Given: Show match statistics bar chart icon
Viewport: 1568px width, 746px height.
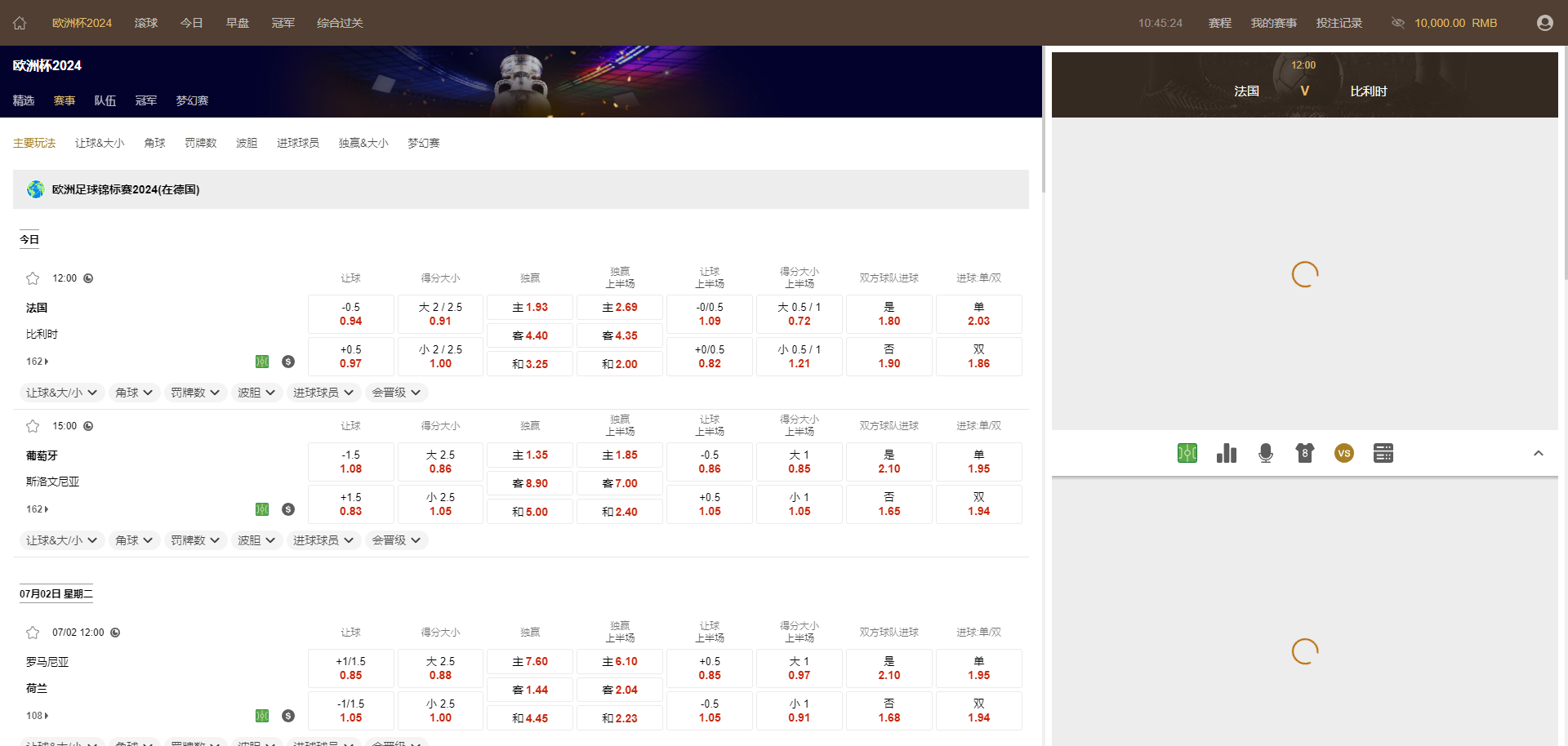Looking at the screenshot, I should 1226,453.
